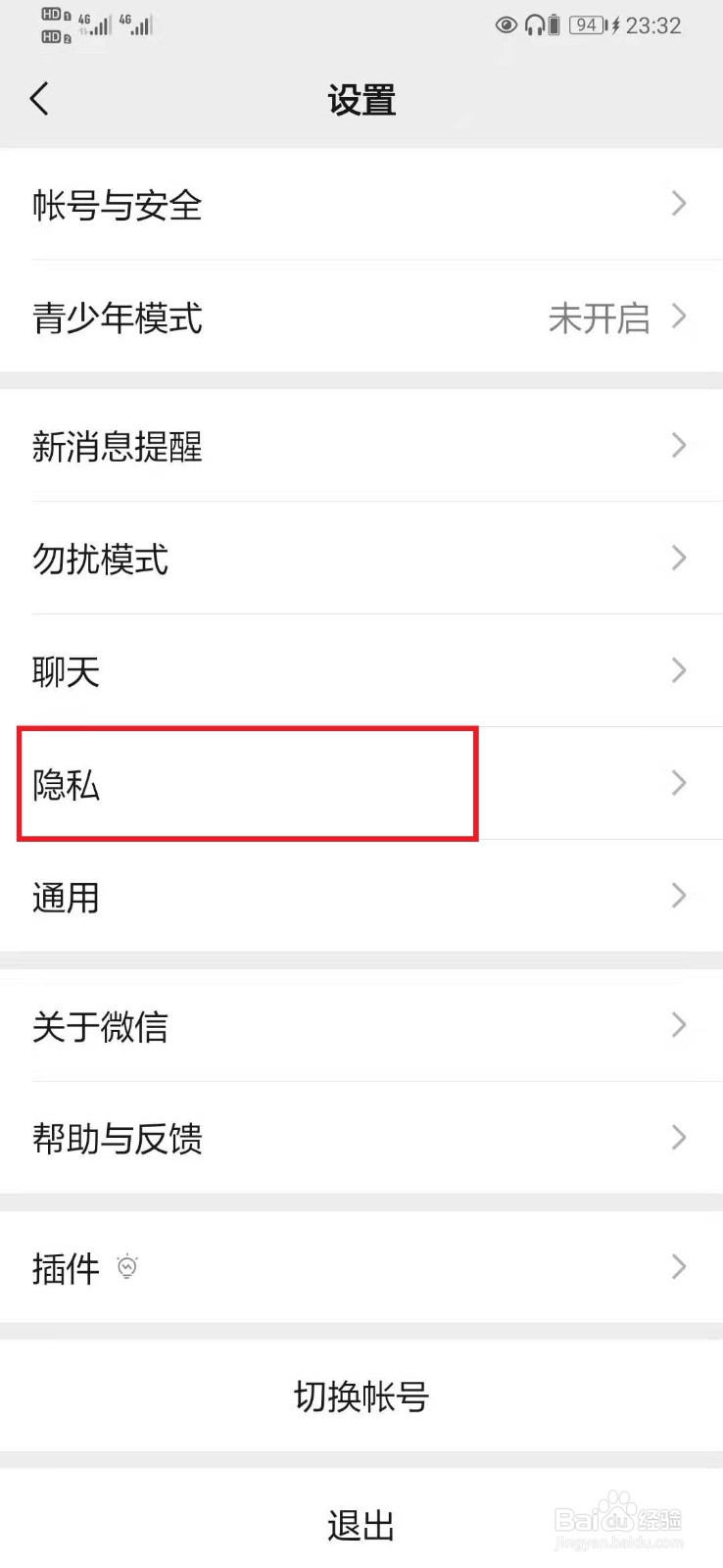Screen dimensions: 723x1568
Task: Open 帐号与安全 chevron arrow
Action: [679, 204]
